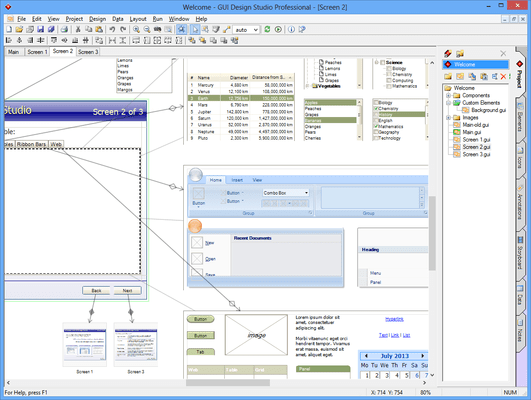Screen dimensions: 531x400
Task: Toggle the Biology checkbox under Science tree
Action: coord(389,68)
